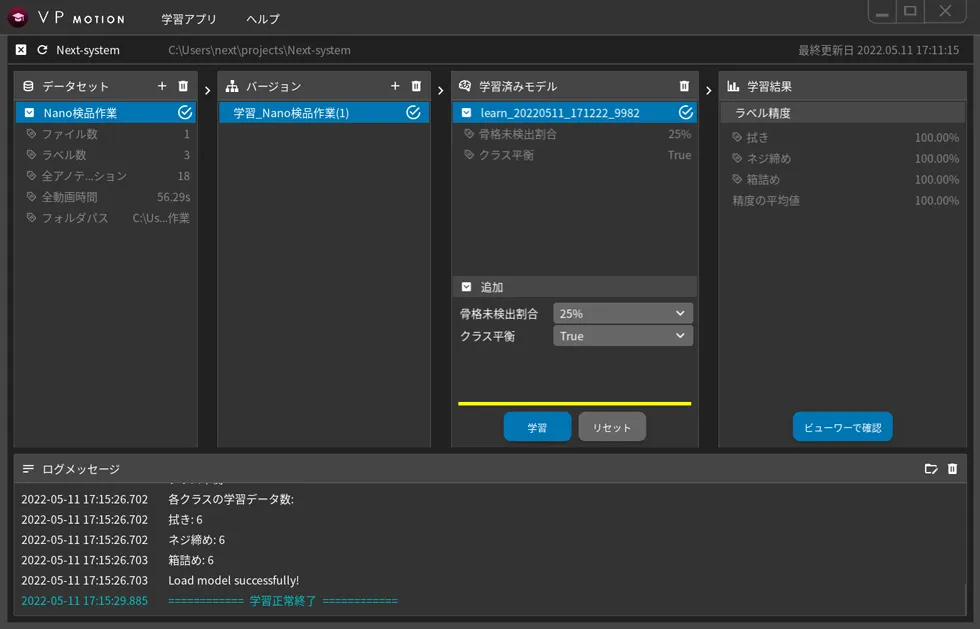Close the Next-system project with X icon
The width and height of the screenshot is (980, 629).
[21, 50]
